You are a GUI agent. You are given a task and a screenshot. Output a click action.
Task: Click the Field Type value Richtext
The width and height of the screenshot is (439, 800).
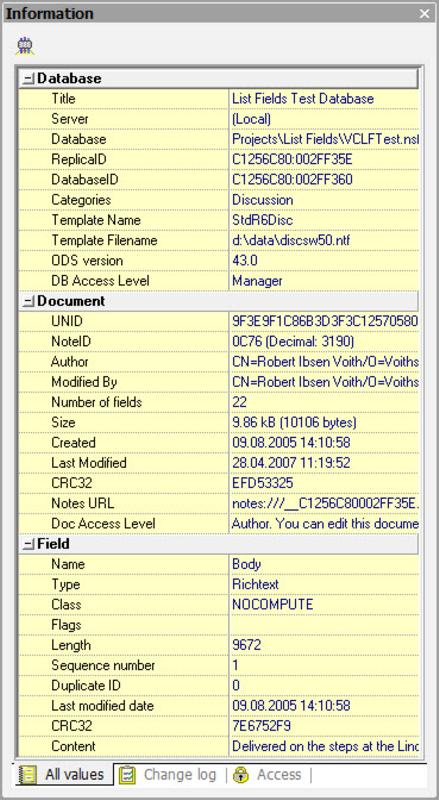tap(256, 584)
